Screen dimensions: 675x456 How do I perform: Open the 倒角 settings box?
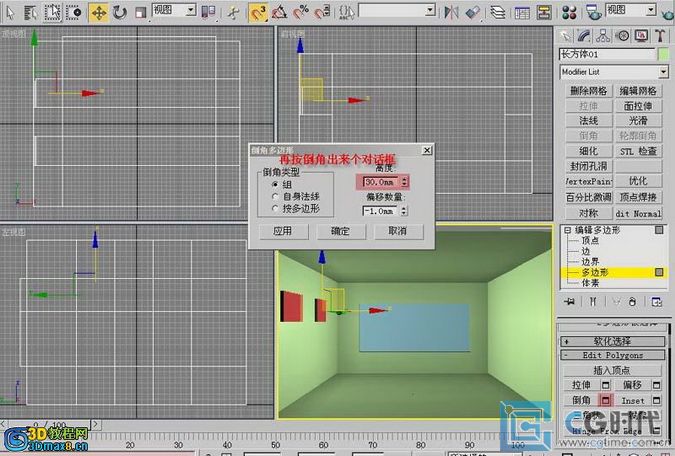point(605,400)
